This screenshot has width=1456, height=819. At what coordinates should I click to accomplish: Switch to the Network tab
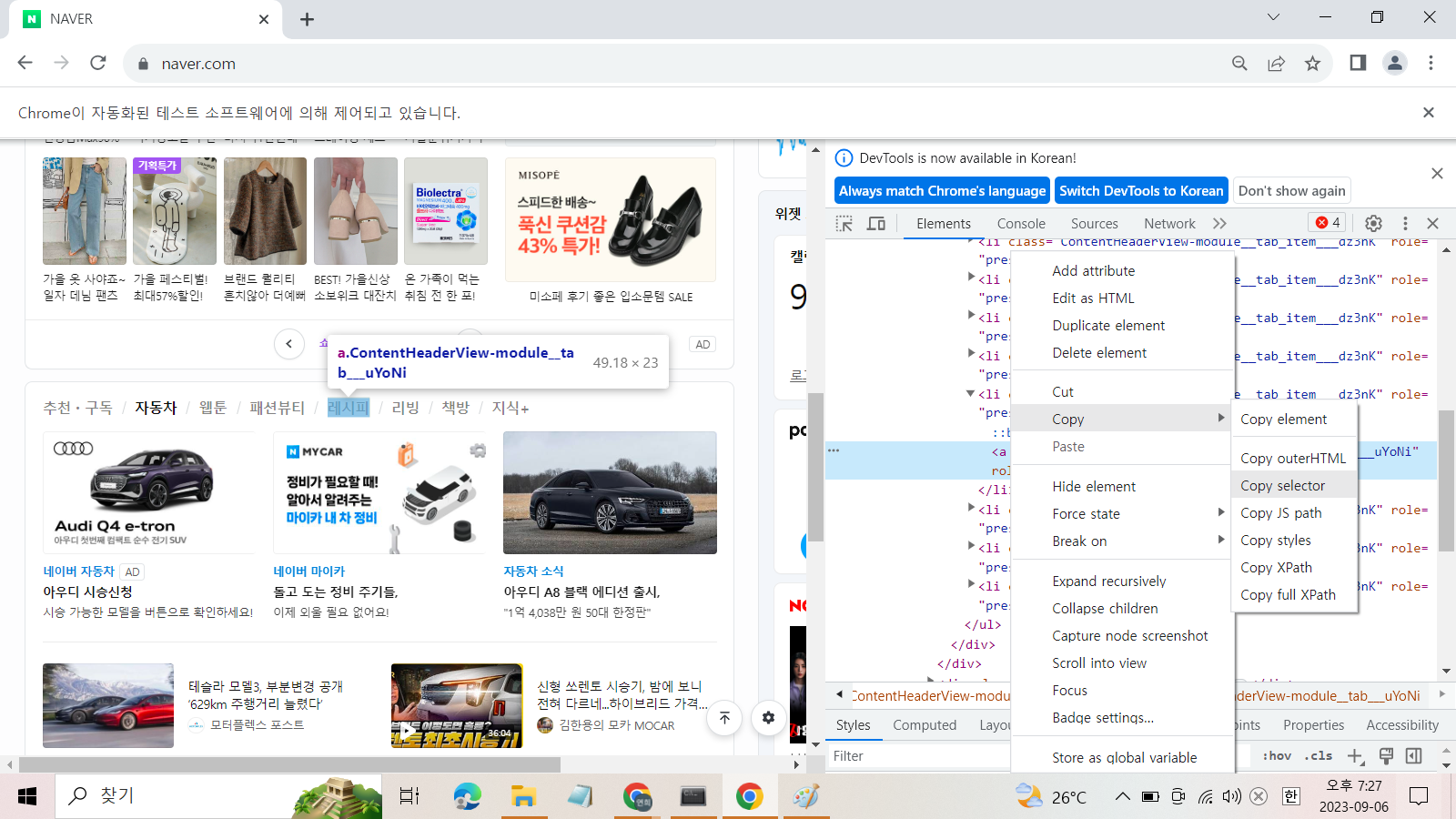pyautogui.click(x=1169, y=224)
